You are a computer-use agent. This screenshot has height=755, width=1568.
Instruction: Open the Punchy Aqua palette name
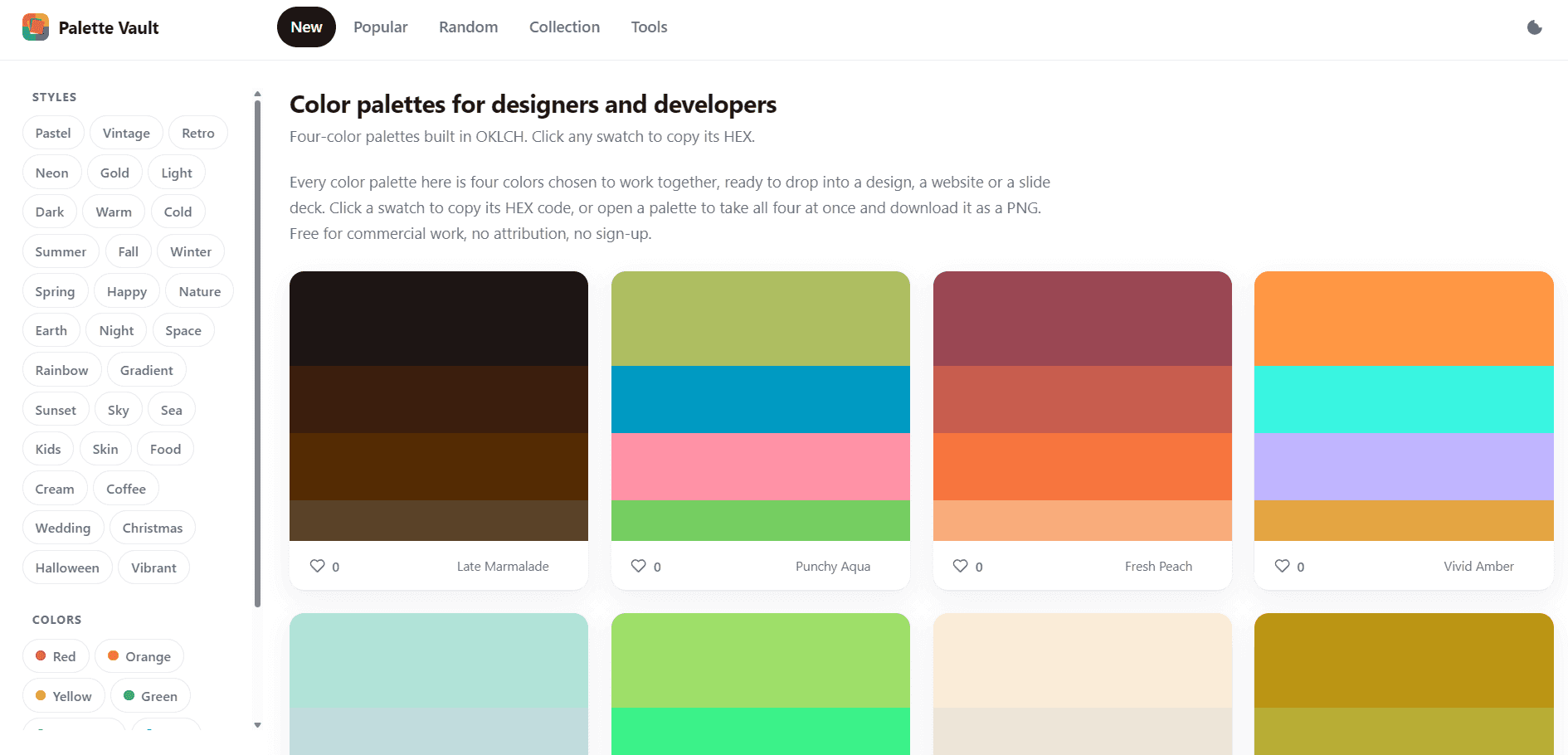[x=833, y=566]
